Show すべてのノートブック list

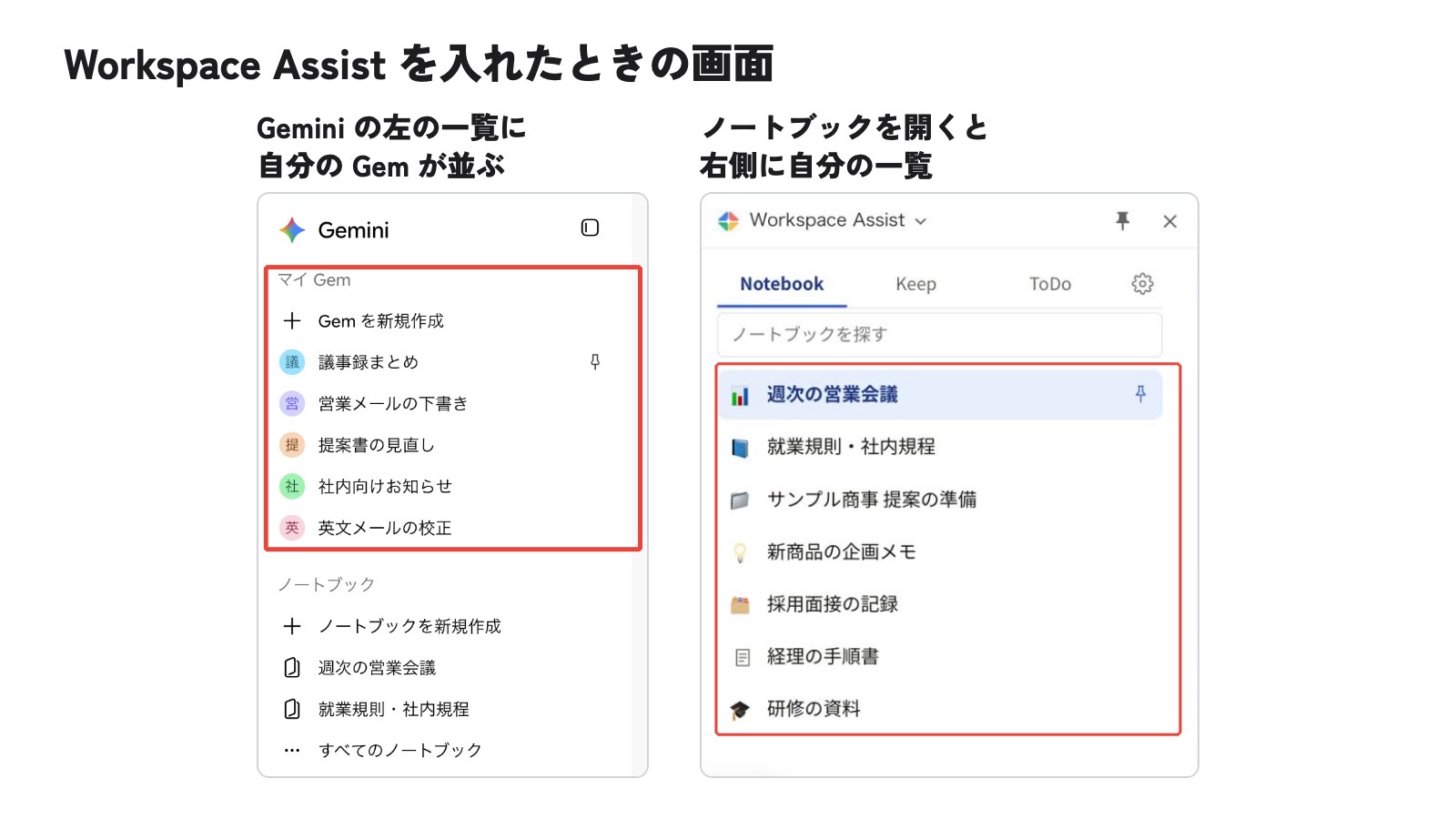tap(399, 750)
